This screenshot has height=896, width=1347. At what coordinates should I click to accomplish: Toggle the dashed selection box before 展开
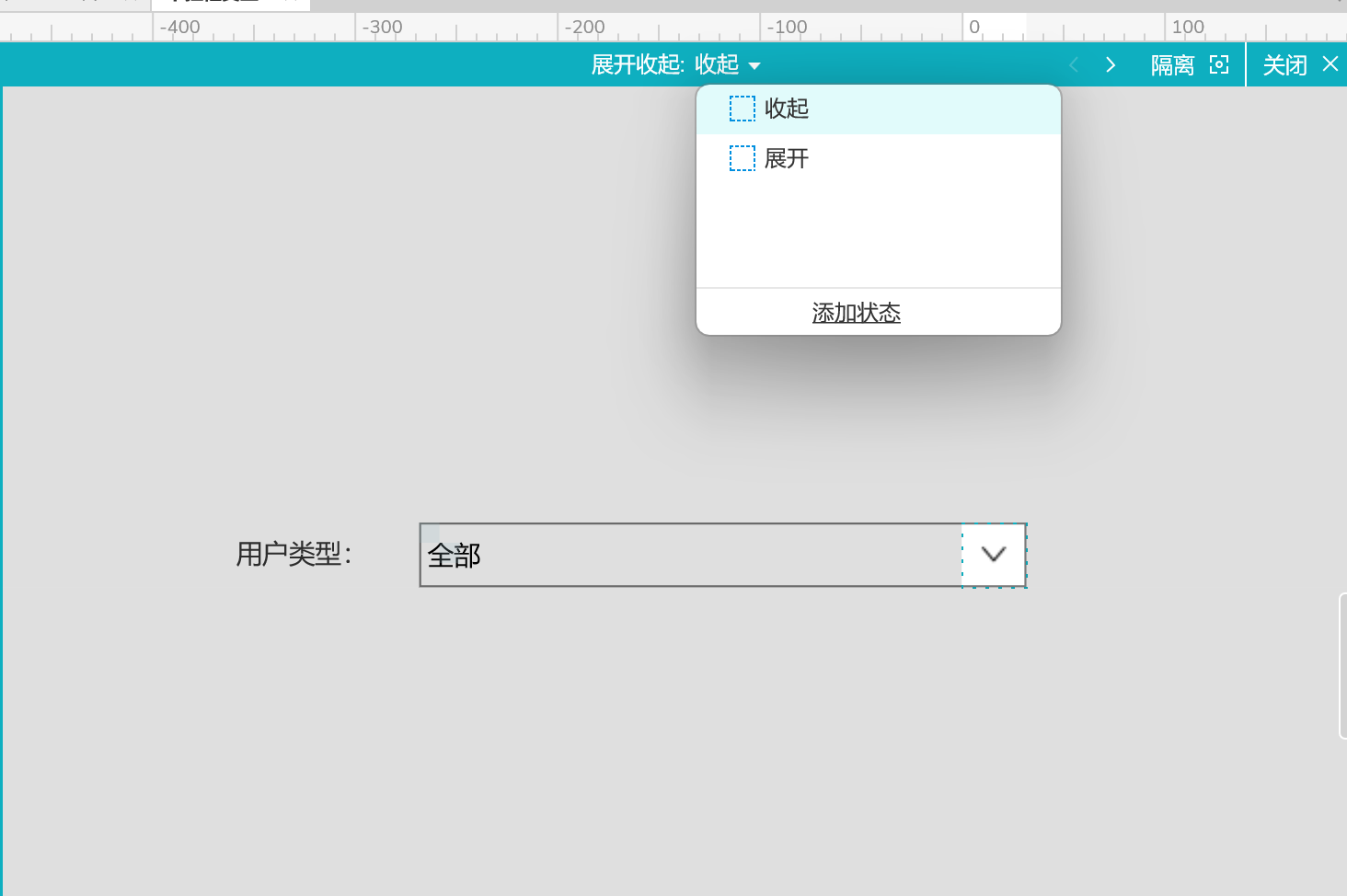742,157
